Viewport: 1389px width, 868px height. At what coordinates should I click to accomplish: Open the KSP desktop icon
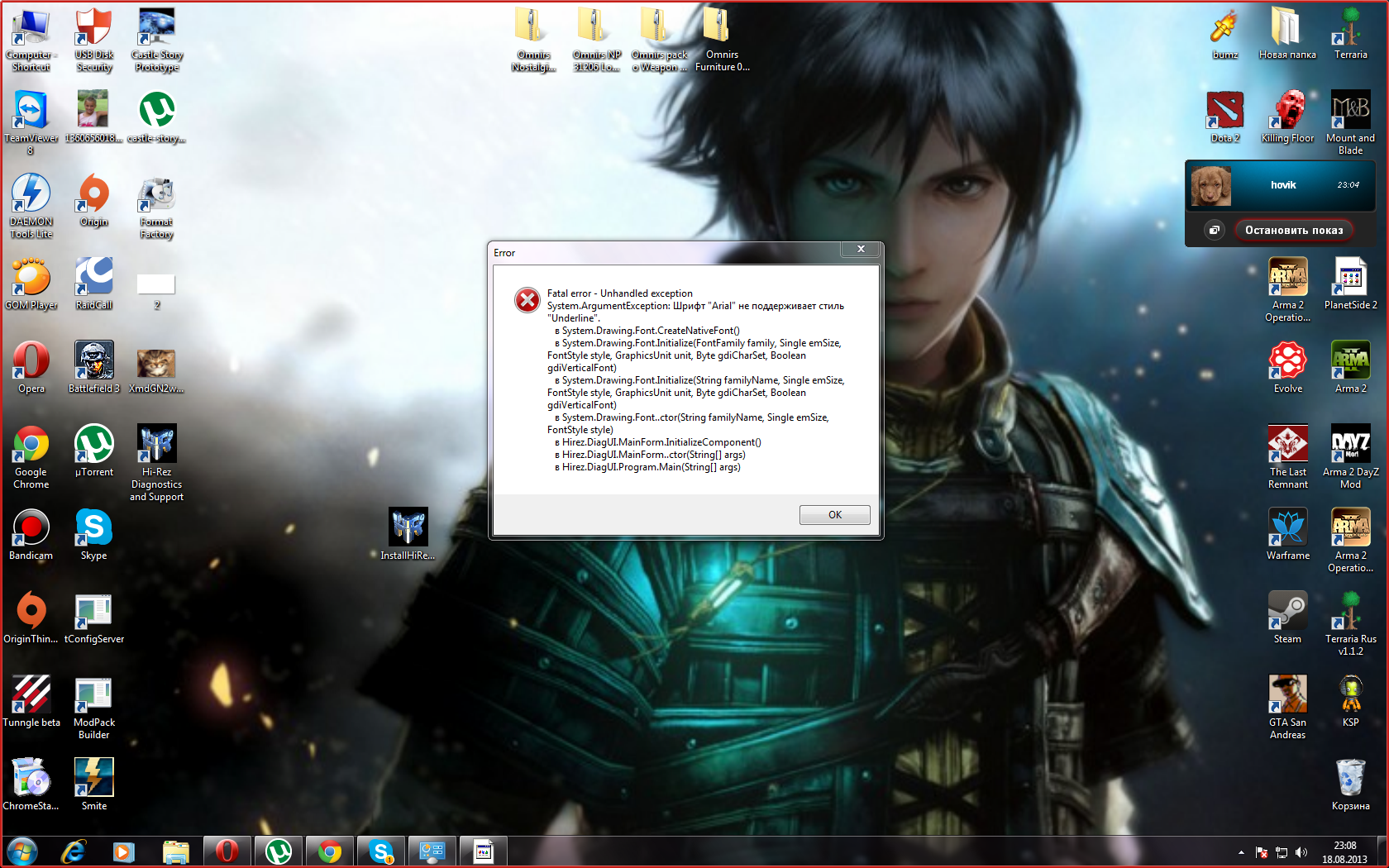1351,702
